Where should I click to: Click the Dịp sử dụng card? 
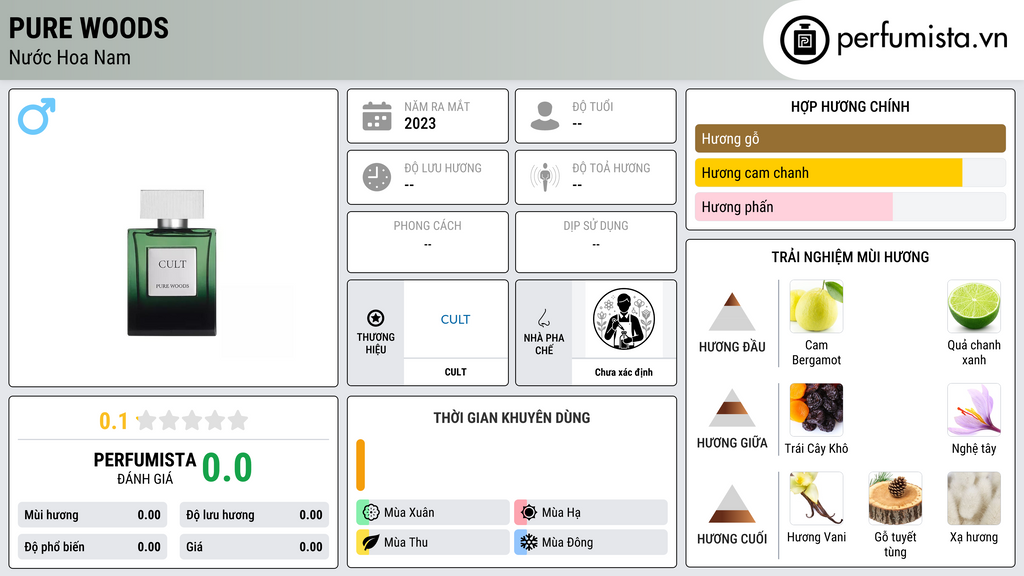(x=596, y=242)
